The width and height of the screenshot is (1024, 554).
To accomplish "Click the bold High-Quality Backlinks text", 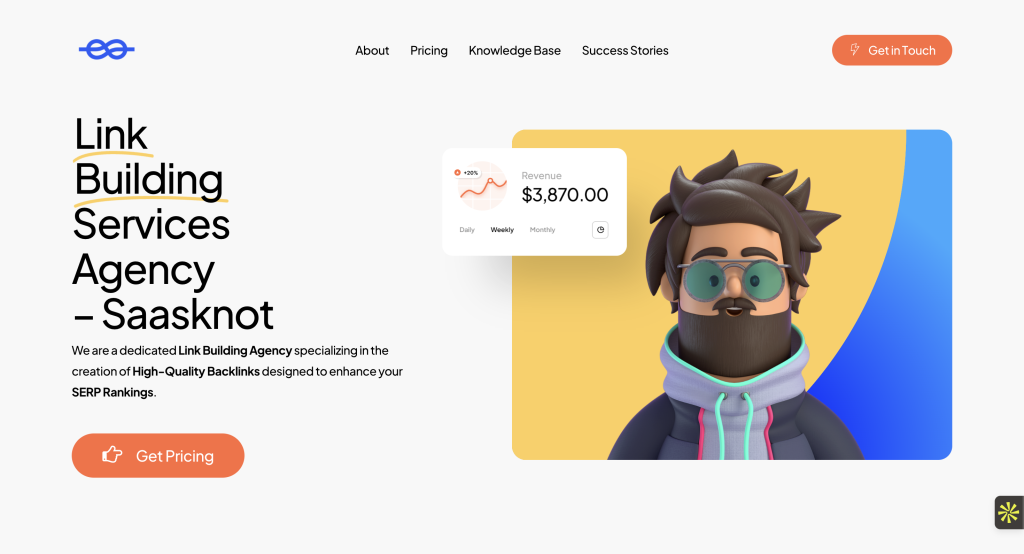I will click(x=196, y=371).
